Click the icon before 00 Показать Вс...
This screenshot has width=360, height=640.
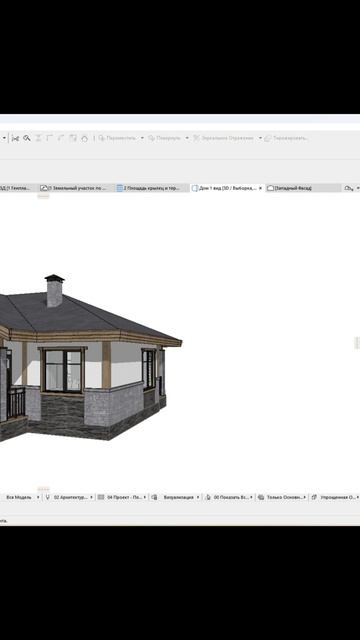pyautogui.click(x=208, y=497)
